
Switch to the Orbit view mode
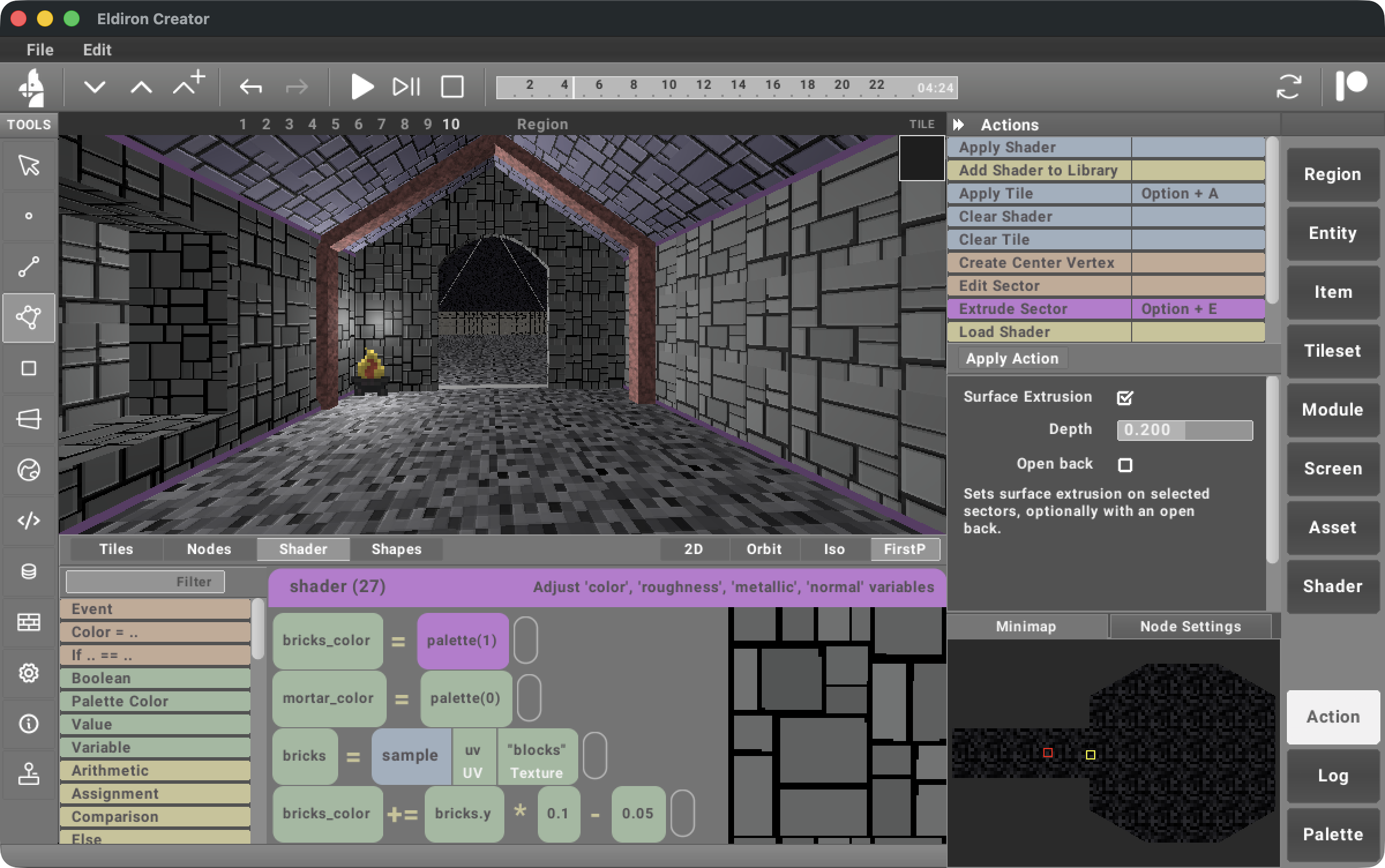[763, 549]
